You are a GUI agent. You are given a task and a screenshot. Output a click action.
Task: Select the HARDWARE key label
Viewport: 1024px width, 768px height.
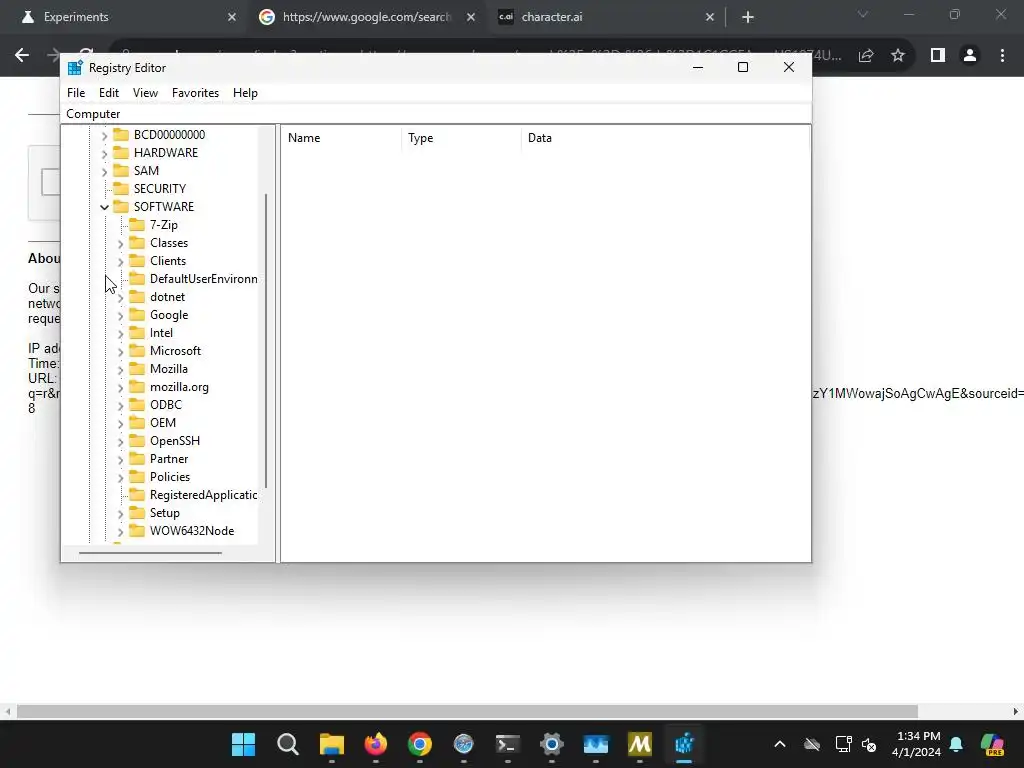click(166, 153)
